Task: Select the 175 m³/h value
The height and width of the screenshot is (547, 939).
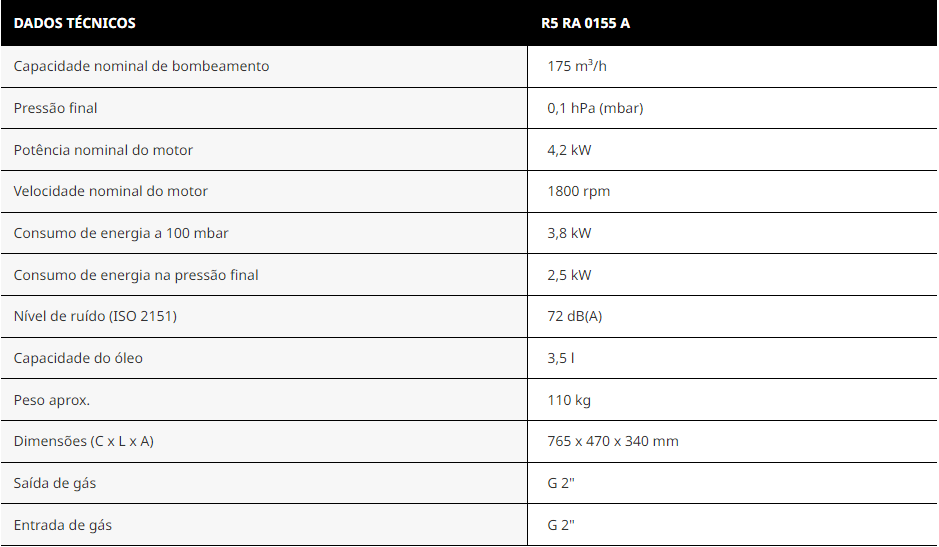Action: (x=577, y=66)
